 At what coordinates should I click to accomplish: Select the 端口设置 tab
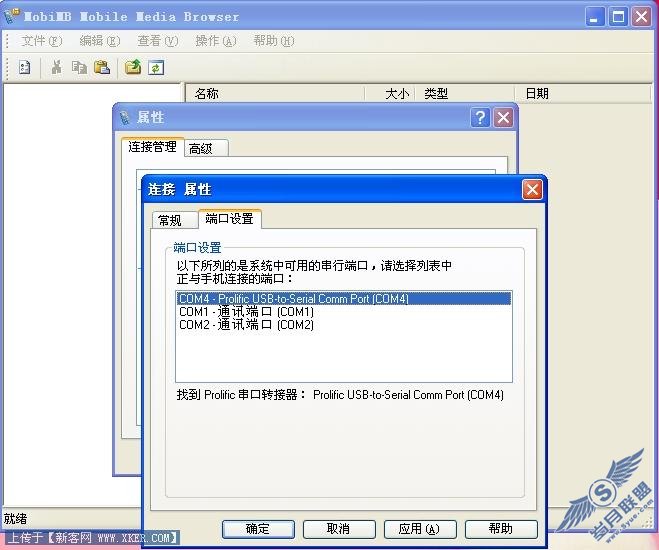pos(229,218)
